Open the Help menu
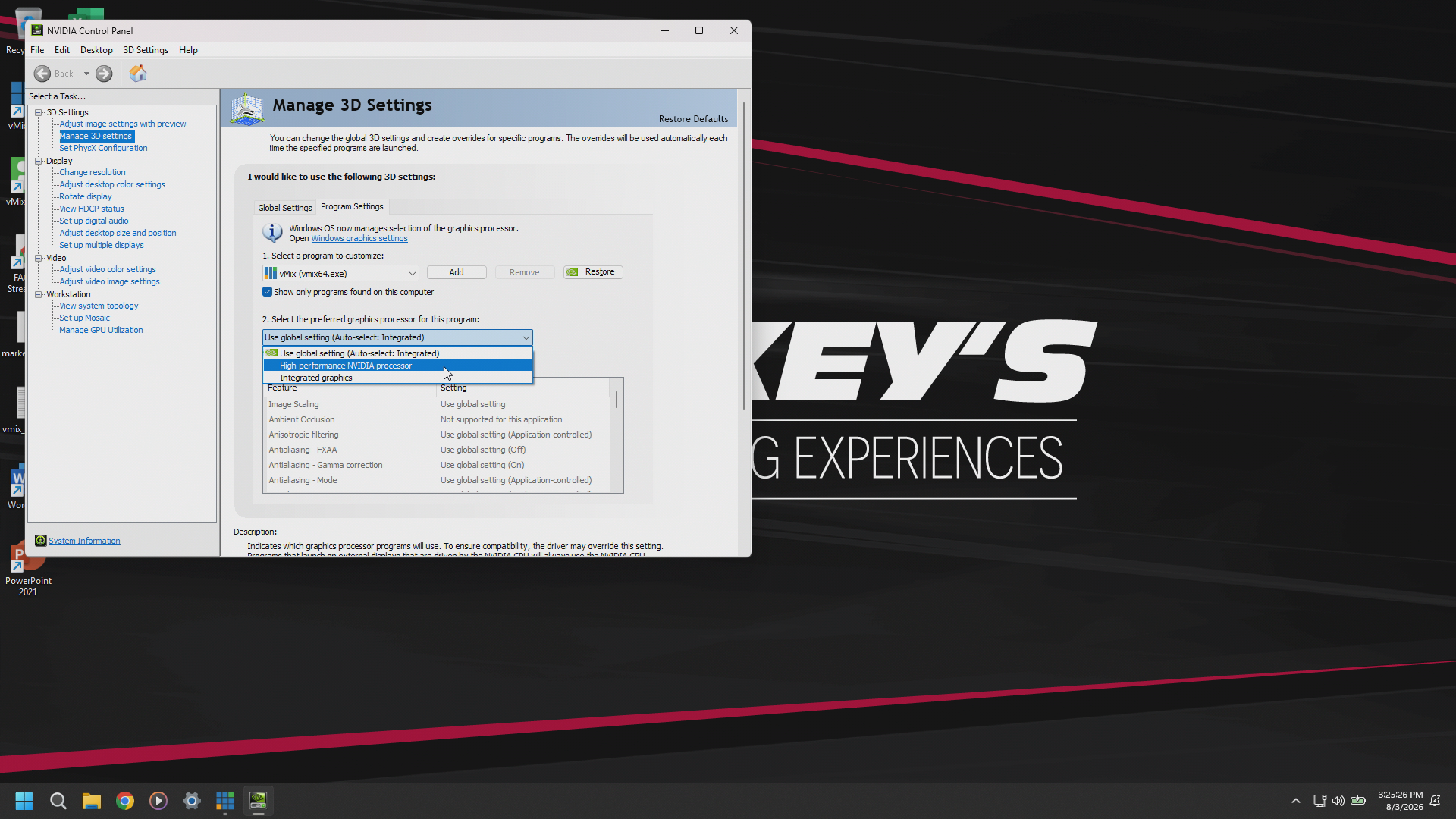Viewport: 1456px width, 819px height. tap(188, 50)
